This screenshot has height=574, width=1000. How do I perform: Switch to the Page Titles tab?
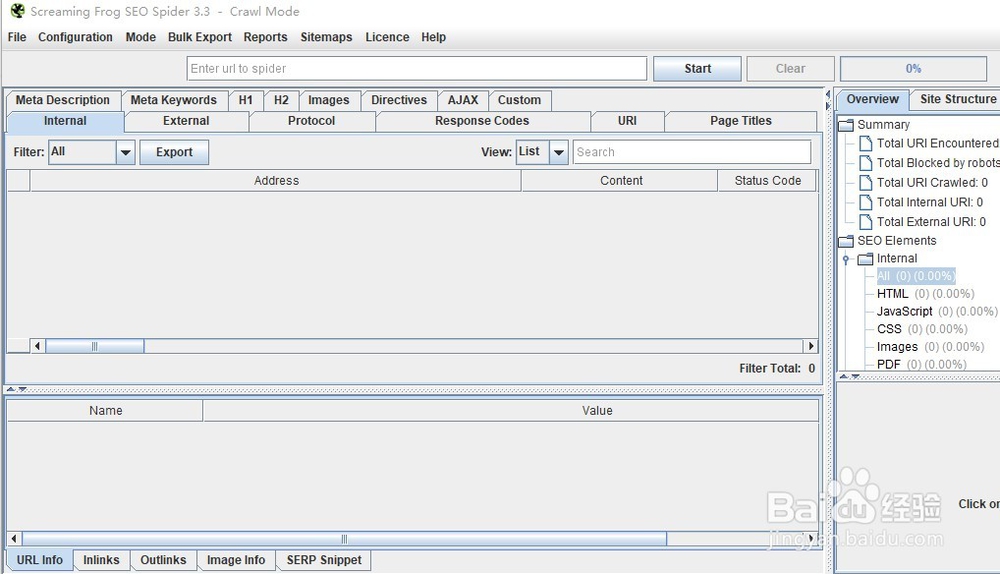741,121
